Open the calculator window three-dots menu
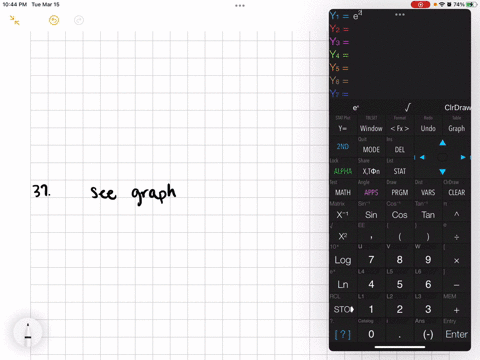 point(400,15)
